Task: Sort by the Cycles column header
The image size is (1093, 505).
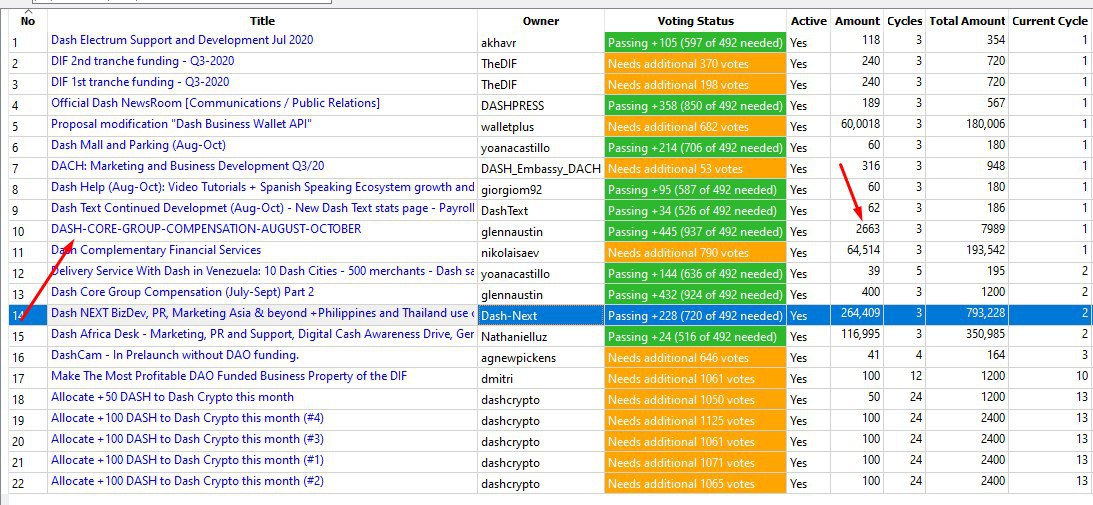Action: coord(904,21)
